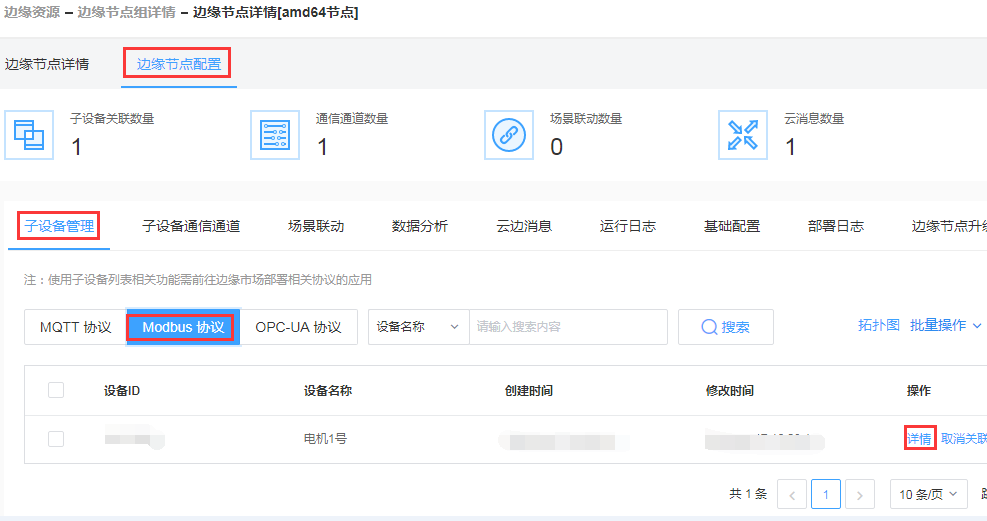Select the OPC-UA 协议 protocol option
The image size is (987, 521).
(298, 327)
